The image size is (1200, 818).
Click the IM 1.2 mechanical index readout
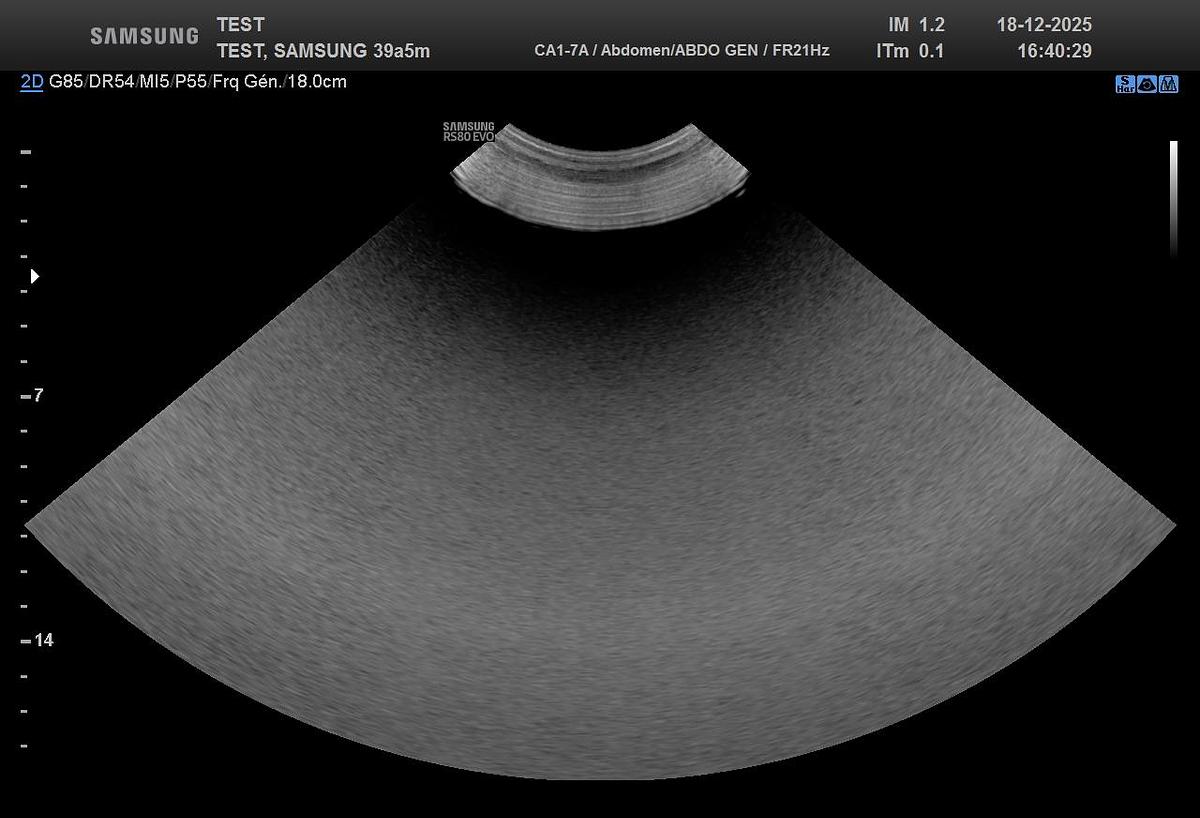coord(915,25)
